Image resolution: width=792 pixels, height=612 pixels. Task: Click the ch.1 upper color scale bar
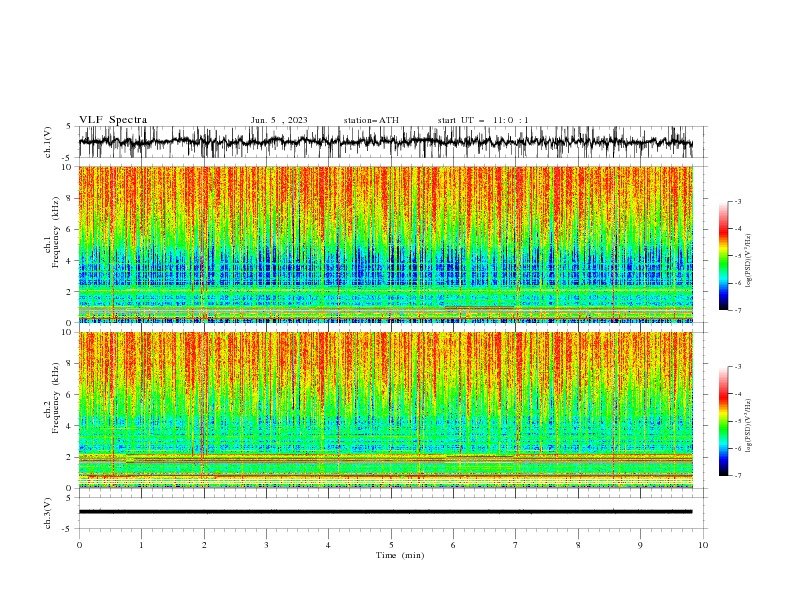point(723,256)
